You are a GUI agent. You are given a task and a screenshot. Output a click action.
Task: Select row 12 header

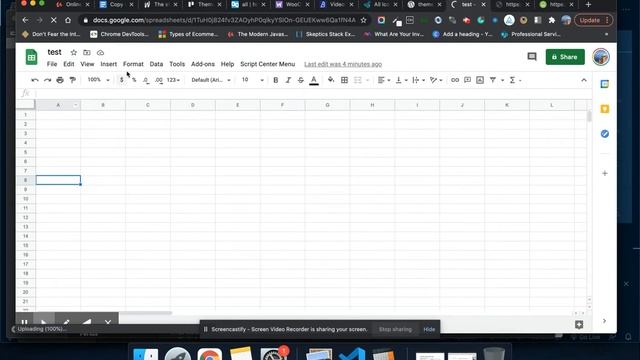coord(25,217)
